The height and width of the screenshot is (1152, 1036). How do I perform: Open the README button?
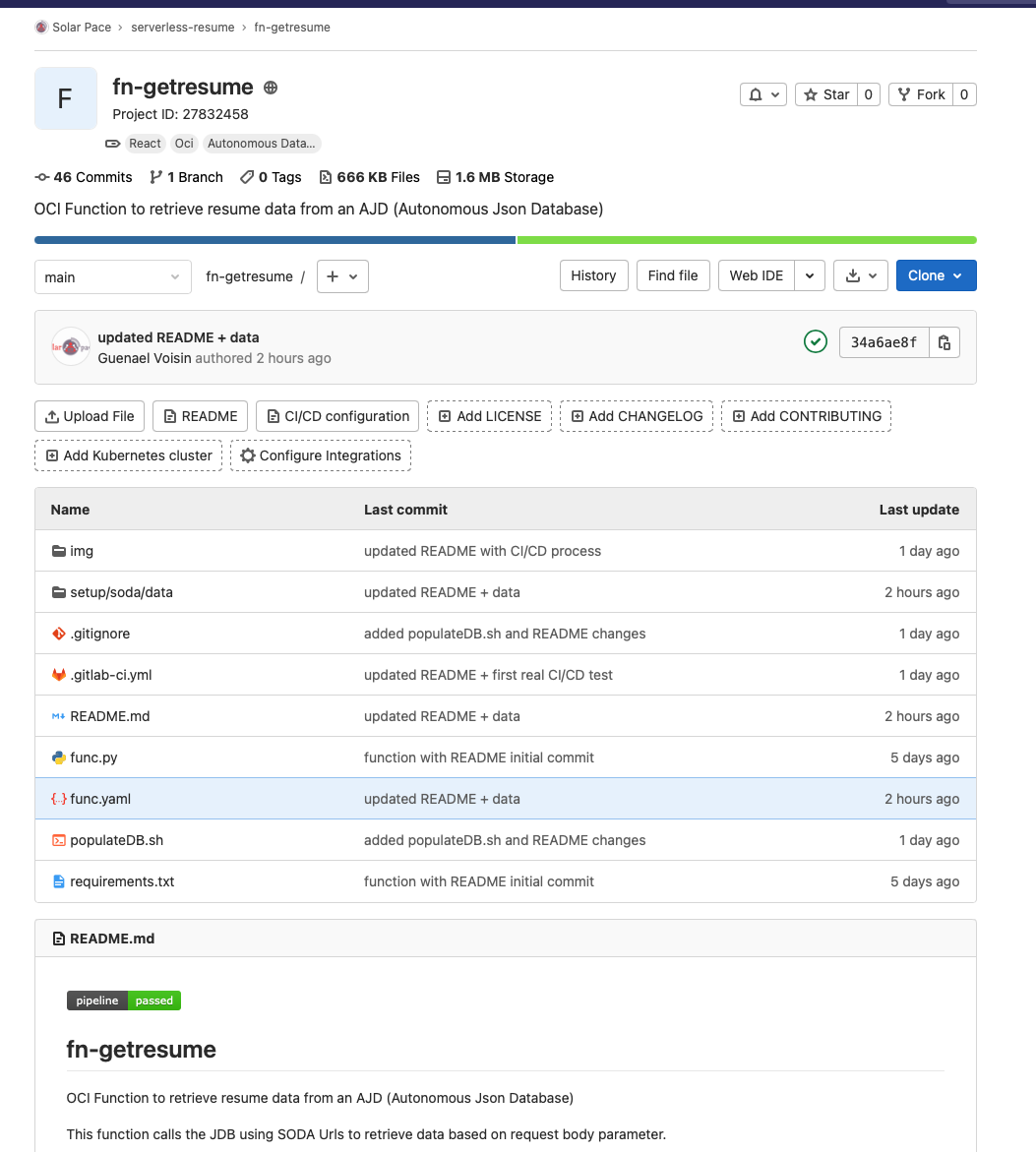click(x=200, y=416)
